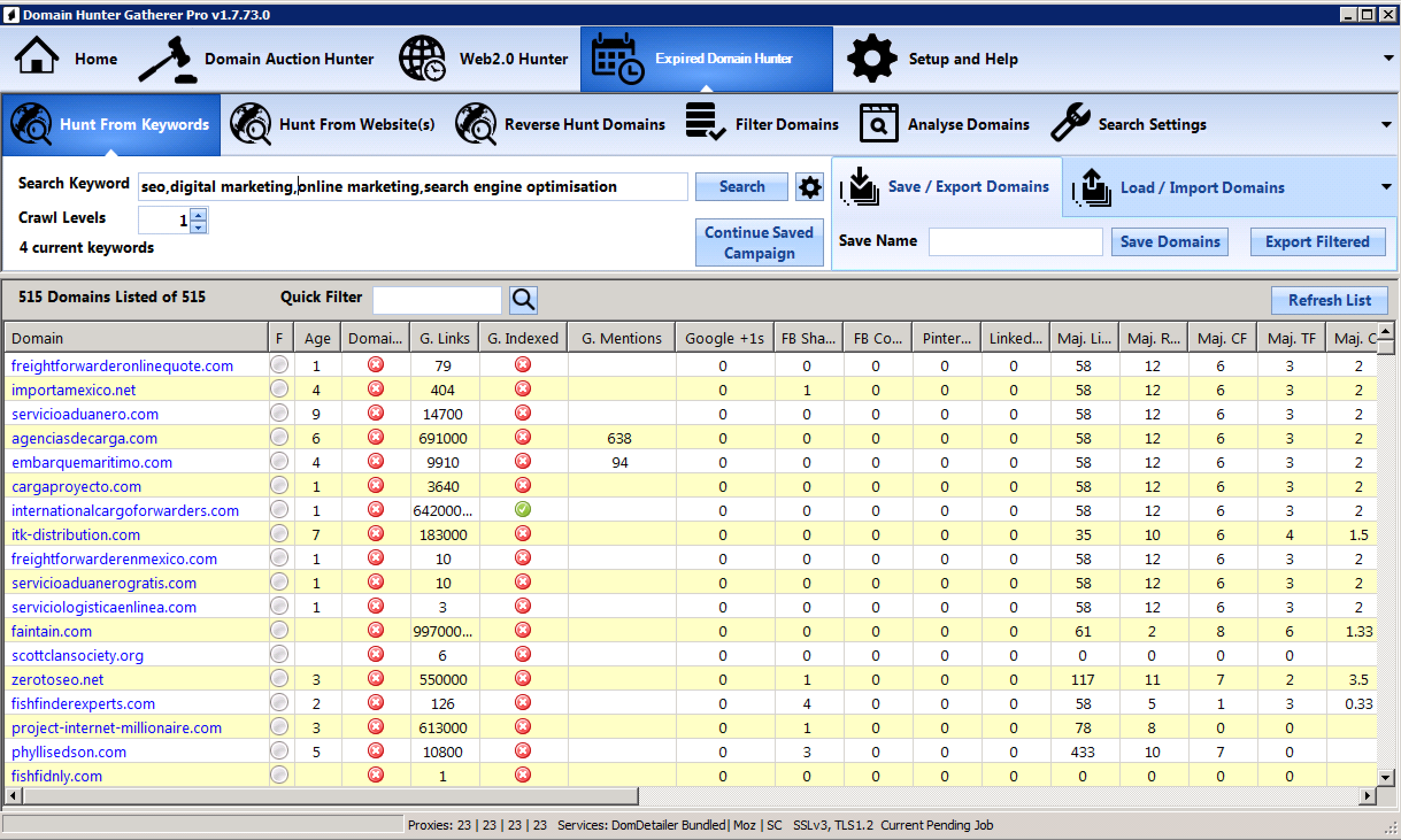This screenshot has width=1401, height=840.
Task: Expand the main toolbar overflow arrow
Action: click(1389, 58)
